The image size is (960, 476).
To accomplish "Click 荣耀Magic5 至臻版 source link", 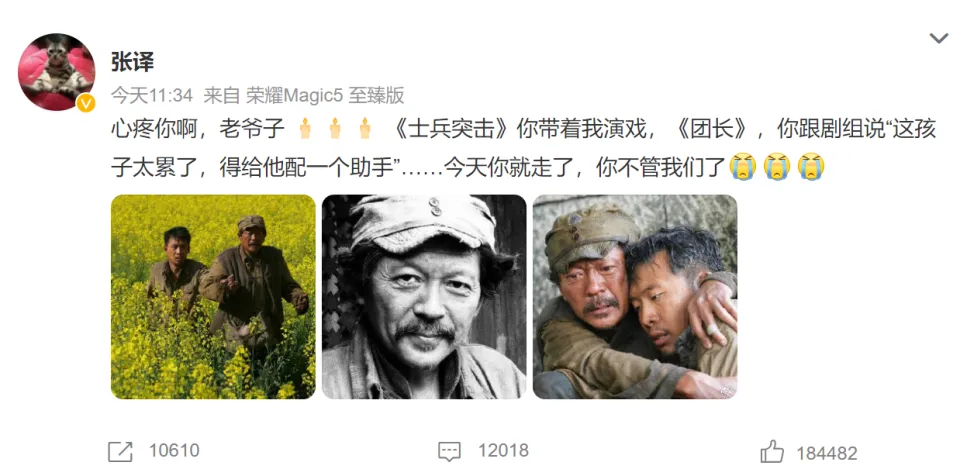I will (x=324, y=95).
